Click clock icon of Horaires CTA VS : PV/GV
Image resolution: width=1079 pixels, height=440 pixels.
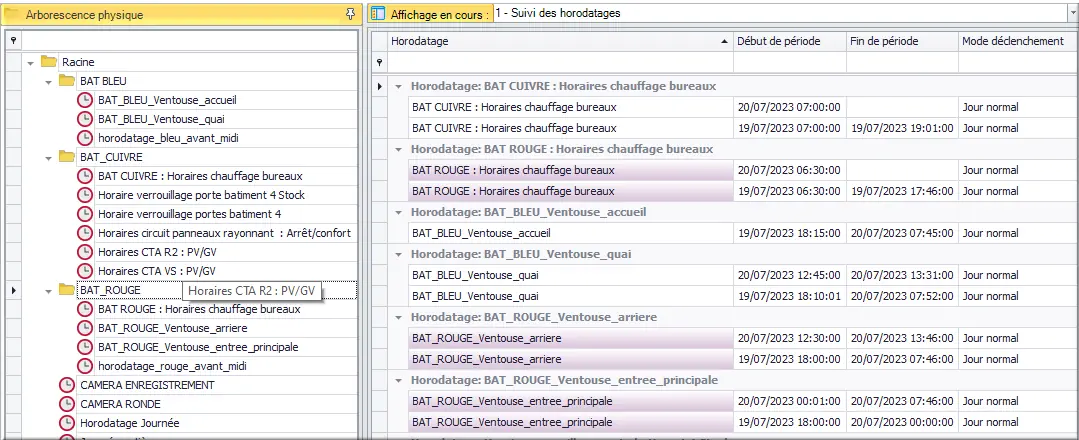[85, 271]
